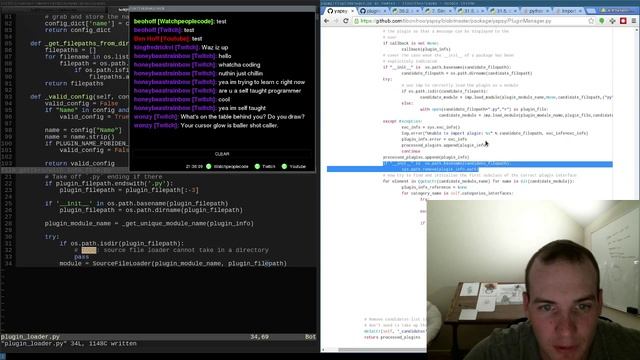Click the '34,69' cursor position in vim status
640x360 pixels.
tap(259, 337)
